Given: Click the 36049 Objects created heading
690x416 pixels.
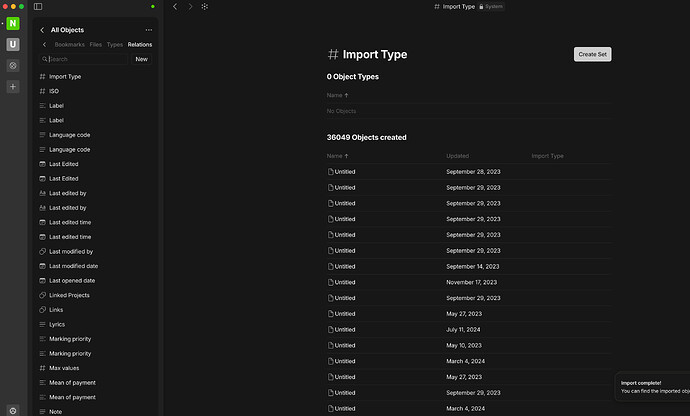Looking at the screenshot, I should [x=367, y=137].
